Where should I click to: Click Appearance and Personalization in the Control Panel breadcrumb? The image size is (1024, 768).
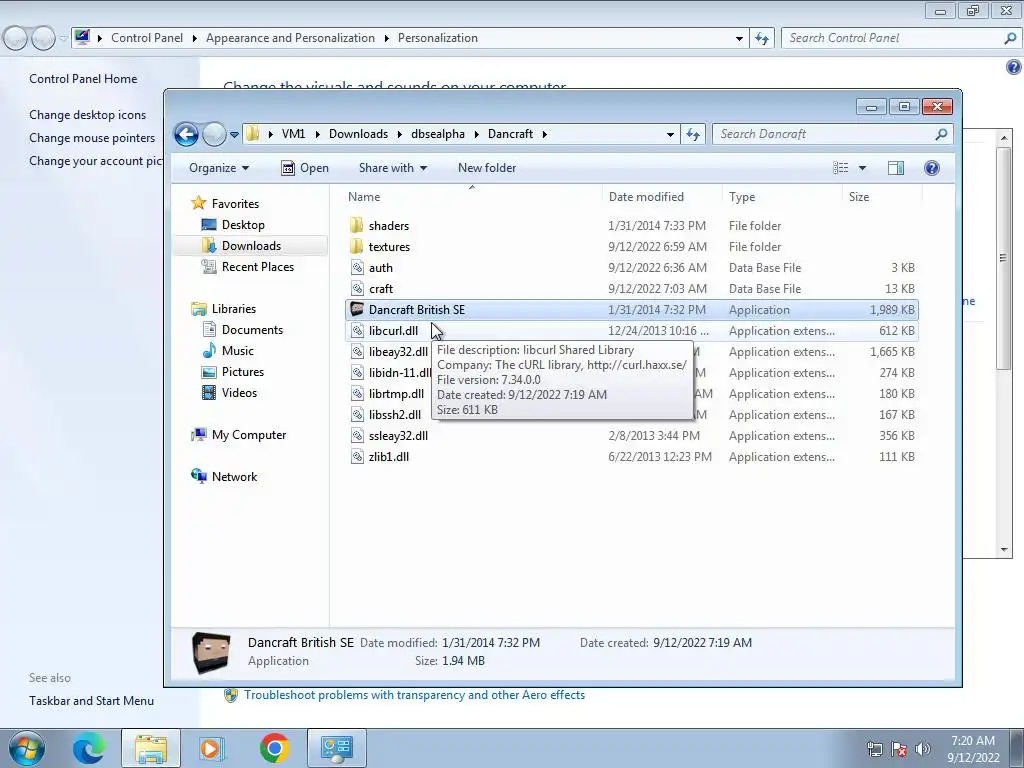pos(290,38)
